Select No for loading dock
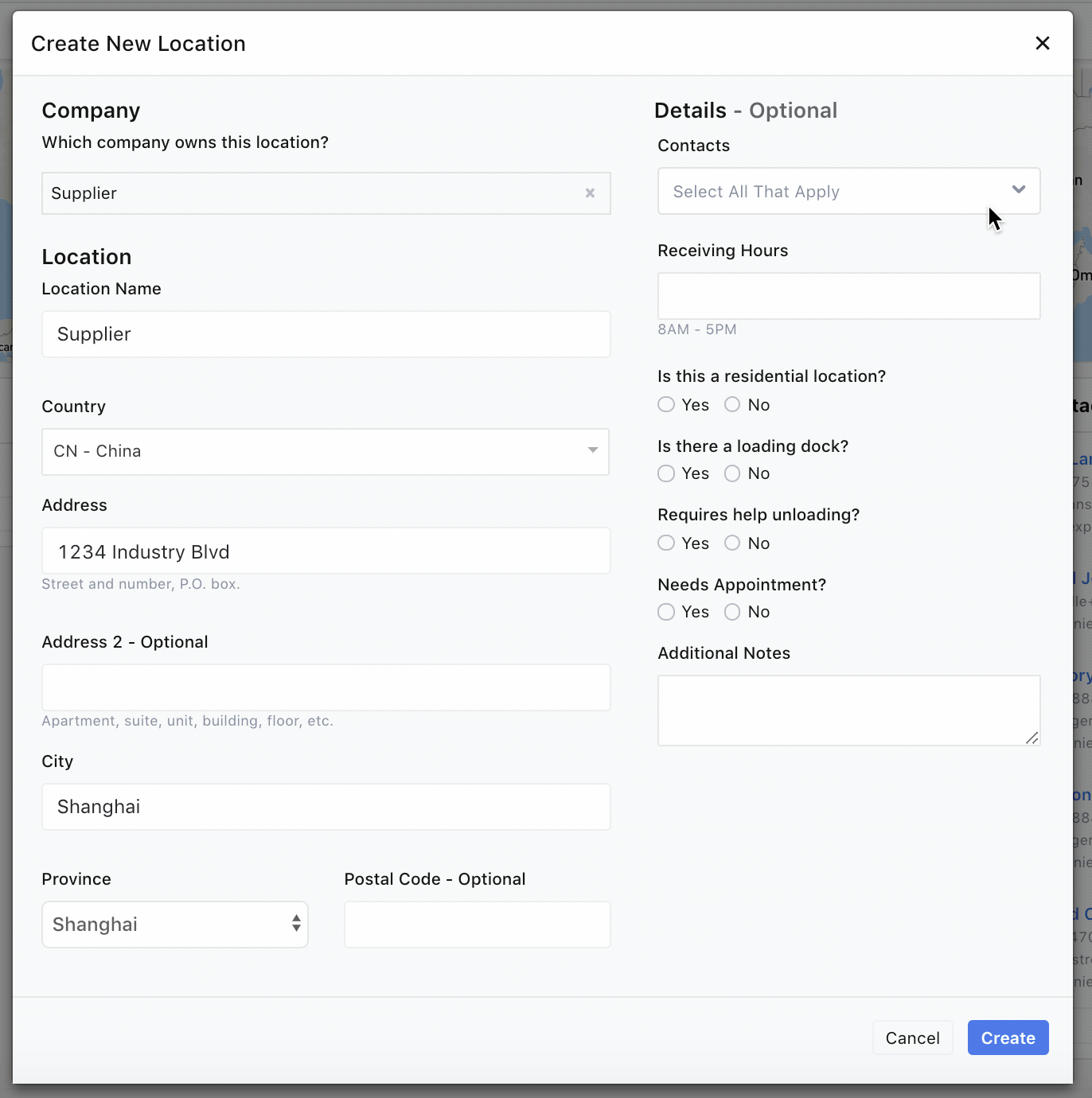1092x1098 pixels. pyautogui.click(x=732, y=473)
